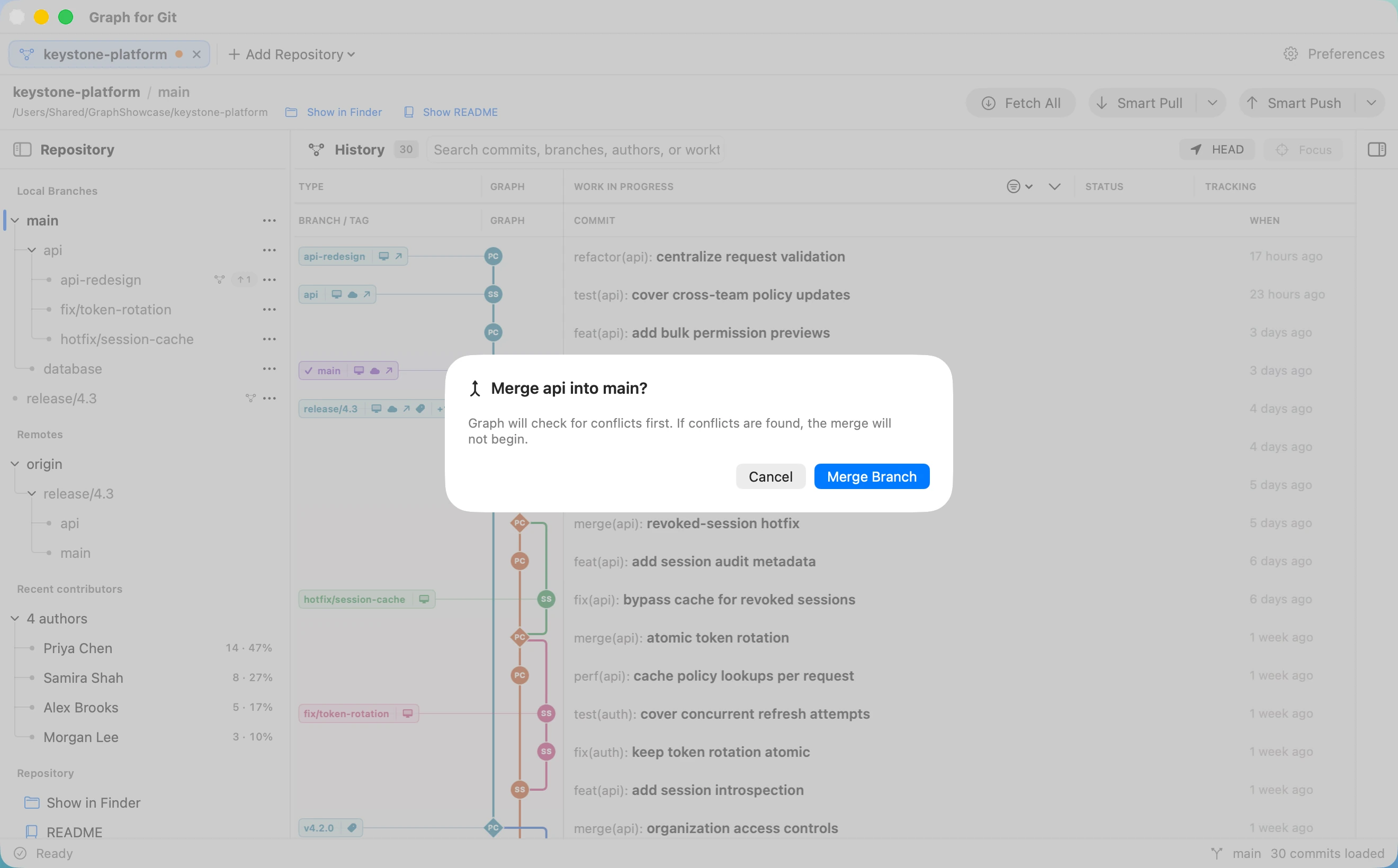Image resolution: width=1398 pixels, height=868 pixels.
Task: Open Add Repository dropdown
Action: click(x=292, y=55)
